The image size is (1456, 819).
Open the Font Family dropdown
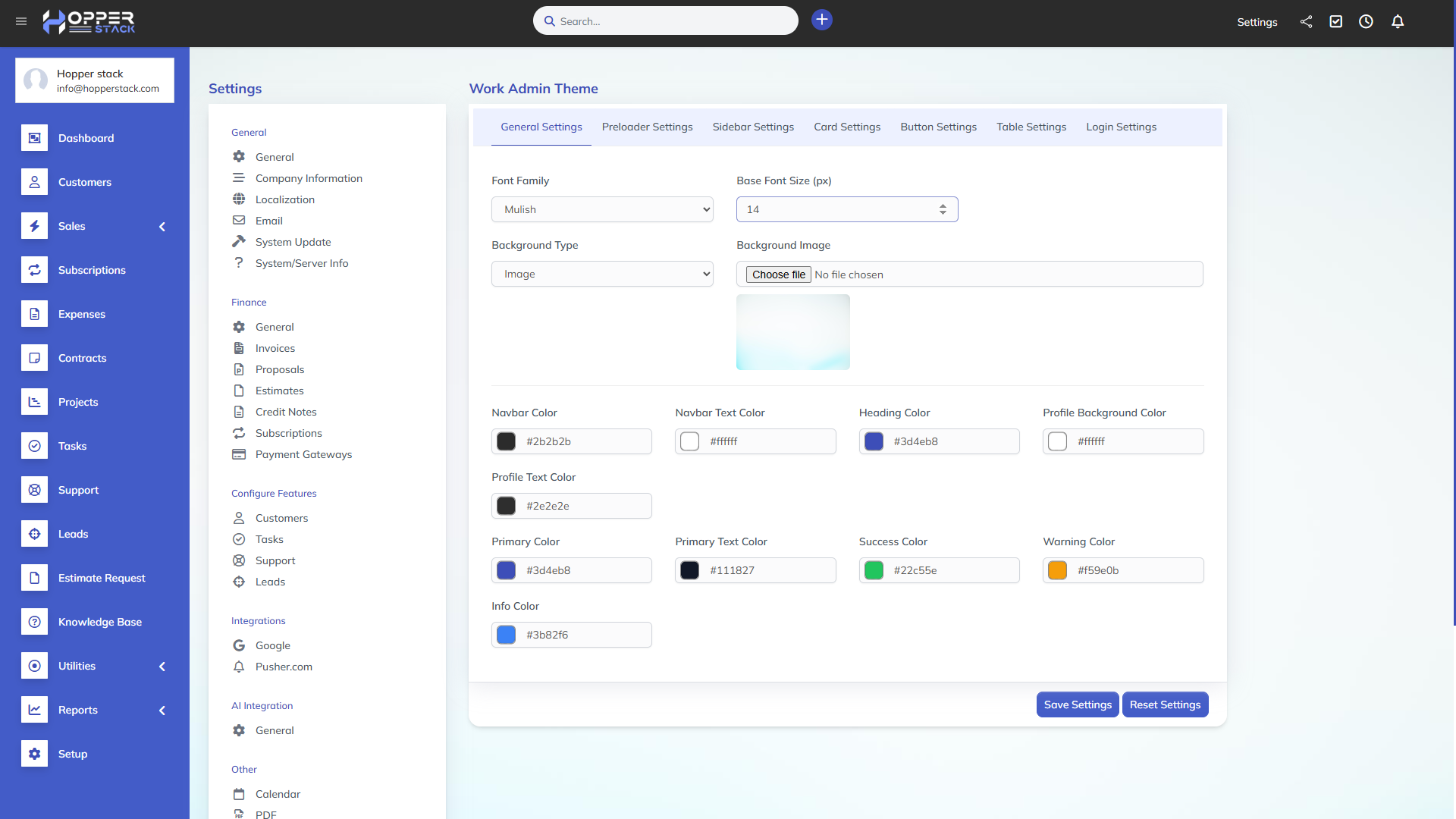tap(602, 209)
